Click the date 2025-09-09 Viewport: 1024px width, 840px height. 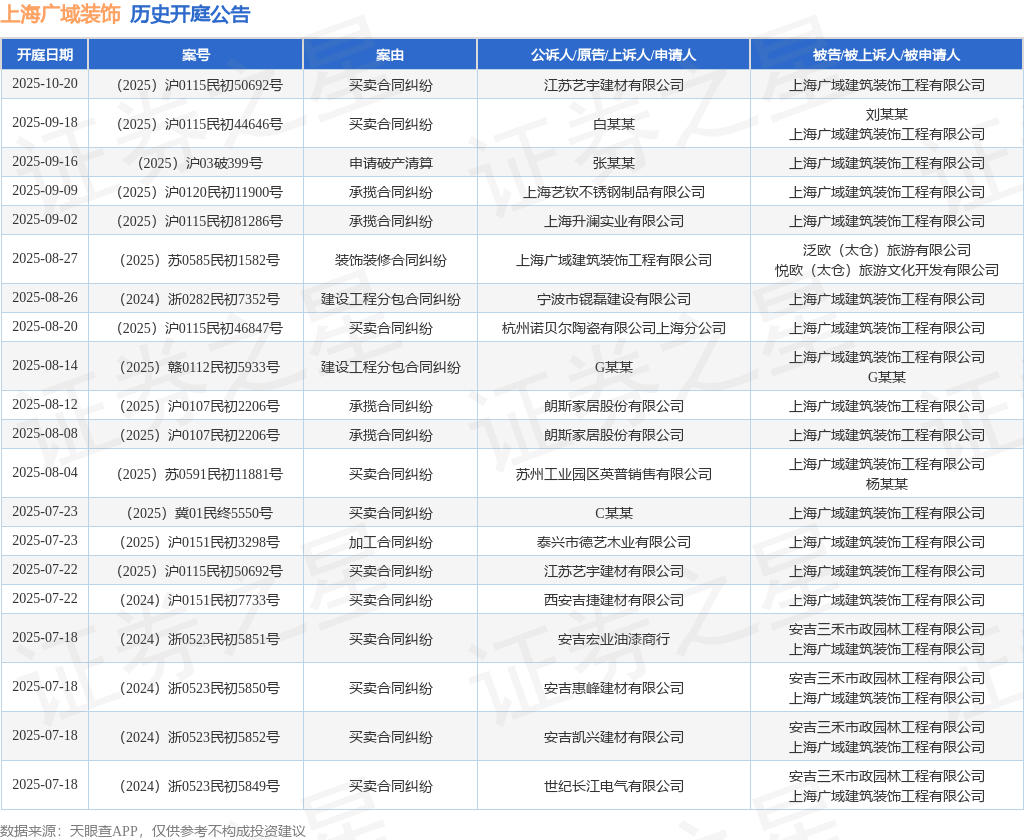44,191
